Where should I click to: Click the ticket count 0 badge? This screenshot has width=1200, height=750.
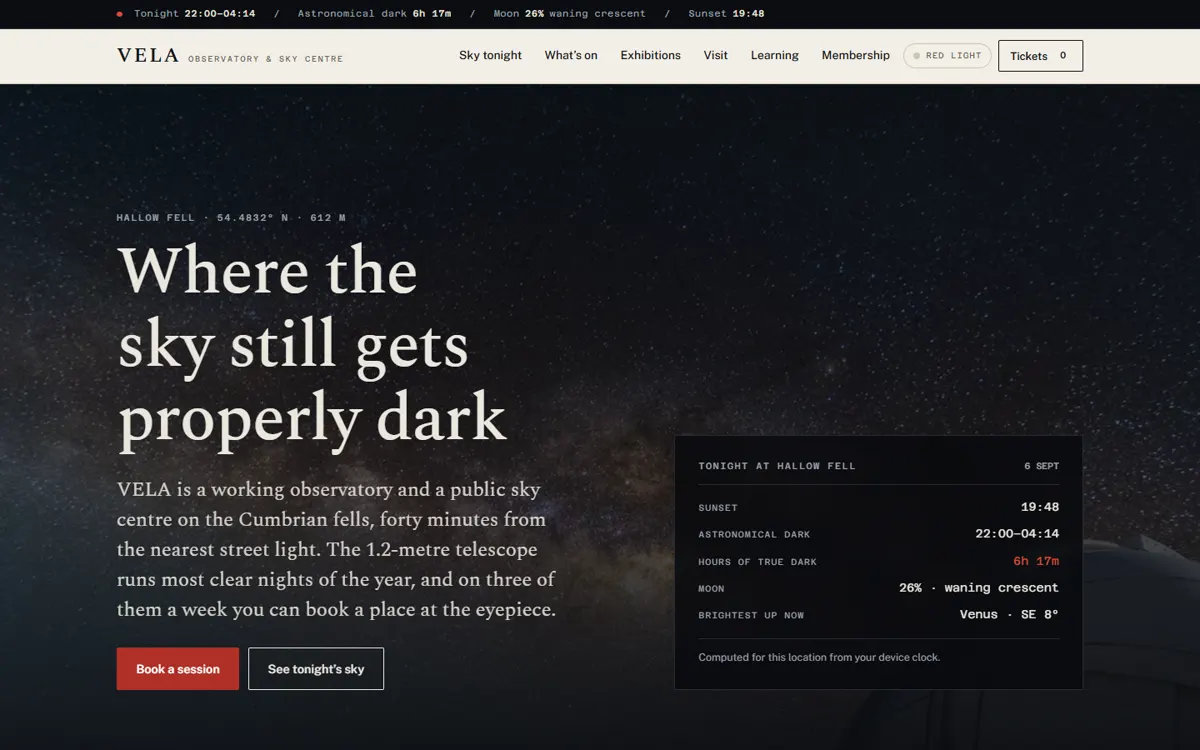click(x=1063, y=56)
